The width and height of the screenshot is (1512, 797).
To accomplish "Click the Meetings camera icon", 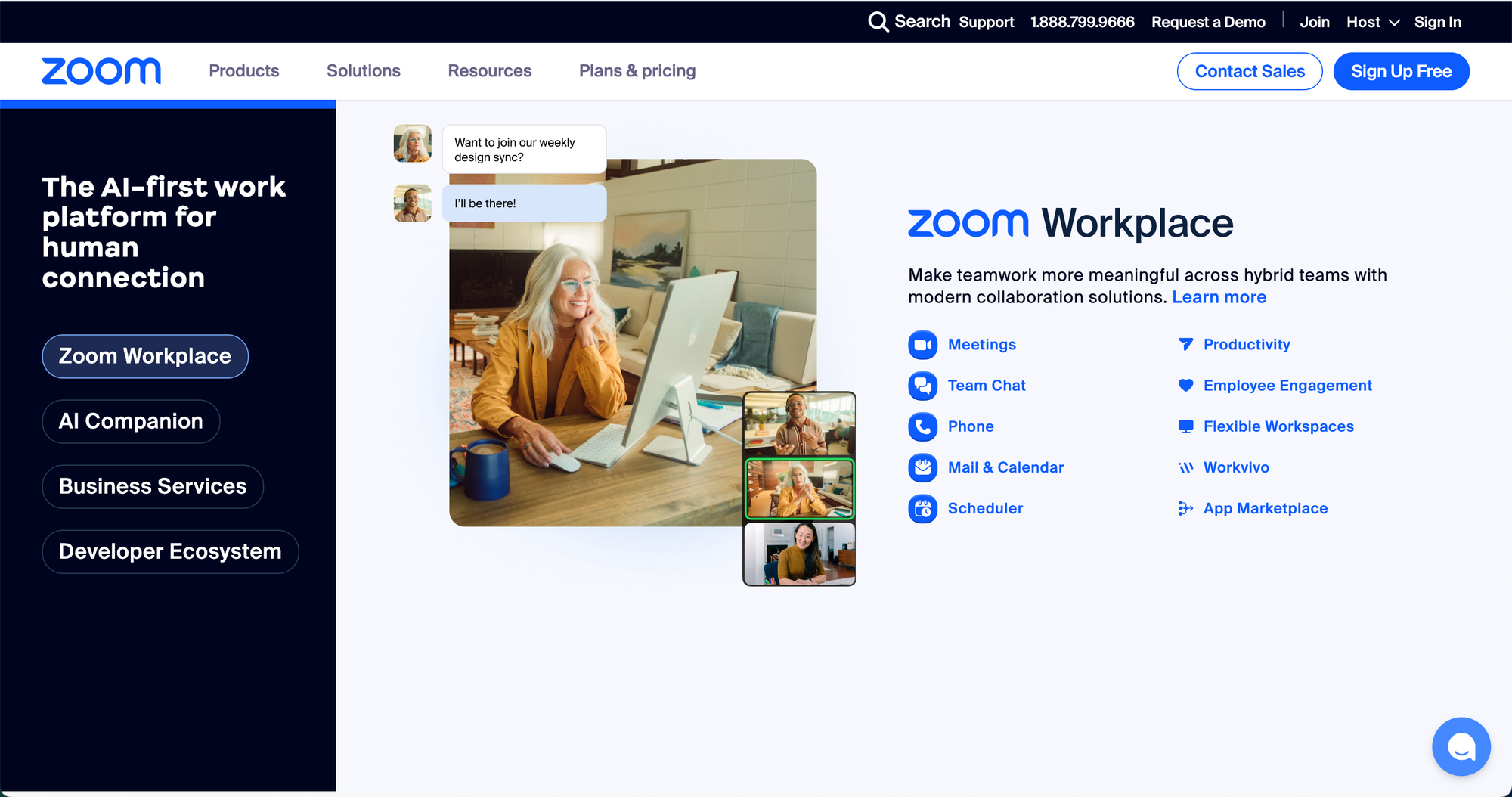I will [x=922, y=345].
